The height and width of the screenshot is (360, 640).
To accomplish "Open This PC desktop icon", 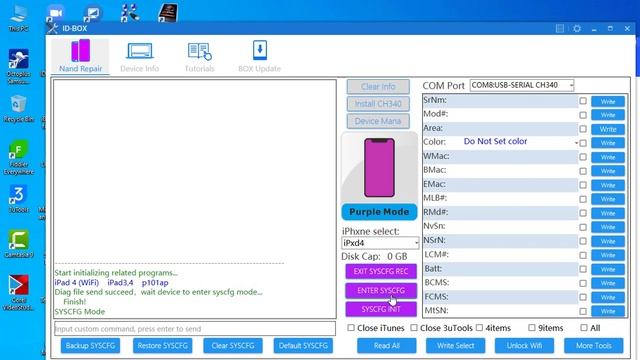I will [x=18, y=18].
